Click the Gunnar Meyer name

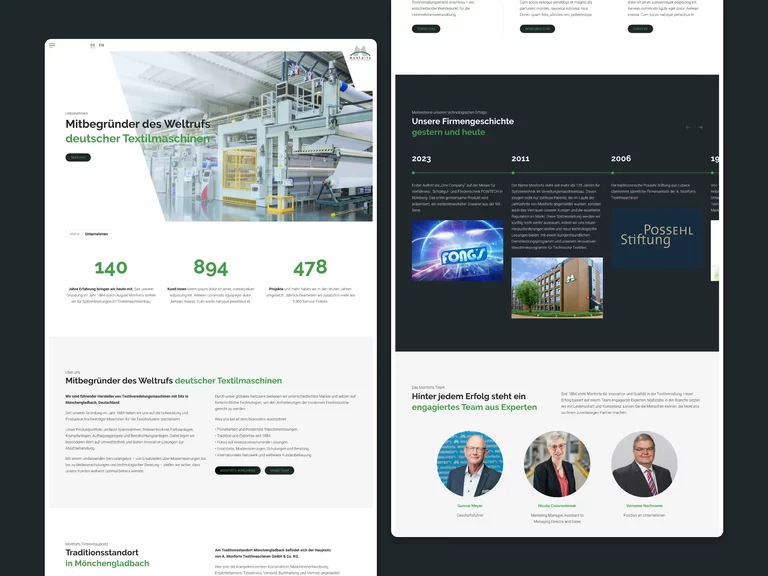[470, 505]
